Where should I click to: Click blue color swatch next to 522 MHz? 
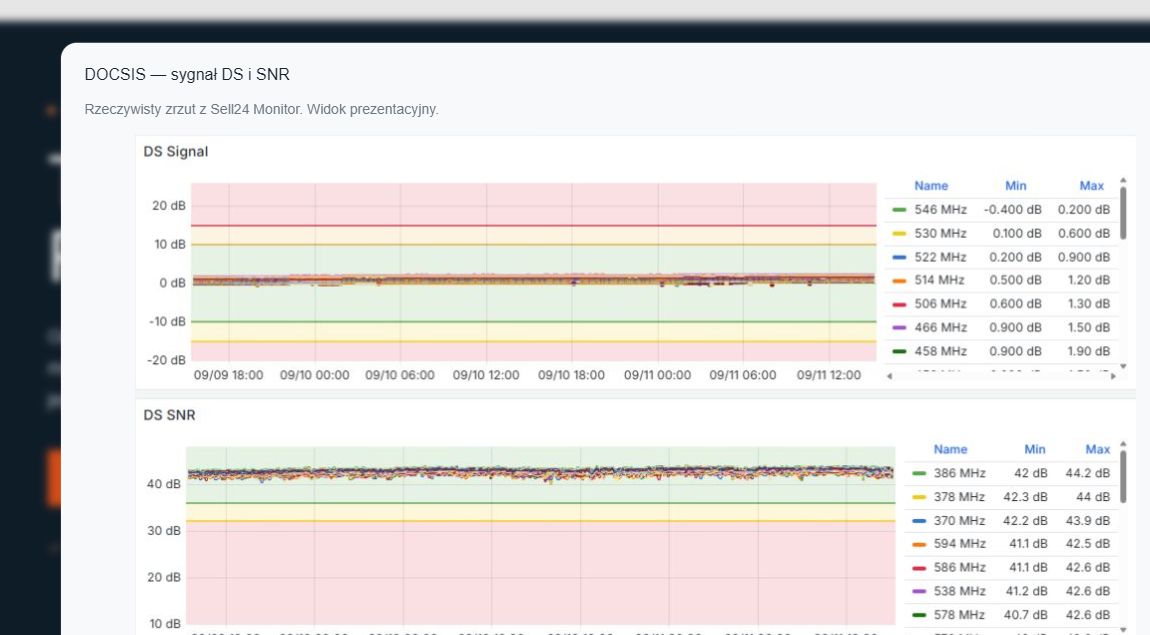click(899, 257)
